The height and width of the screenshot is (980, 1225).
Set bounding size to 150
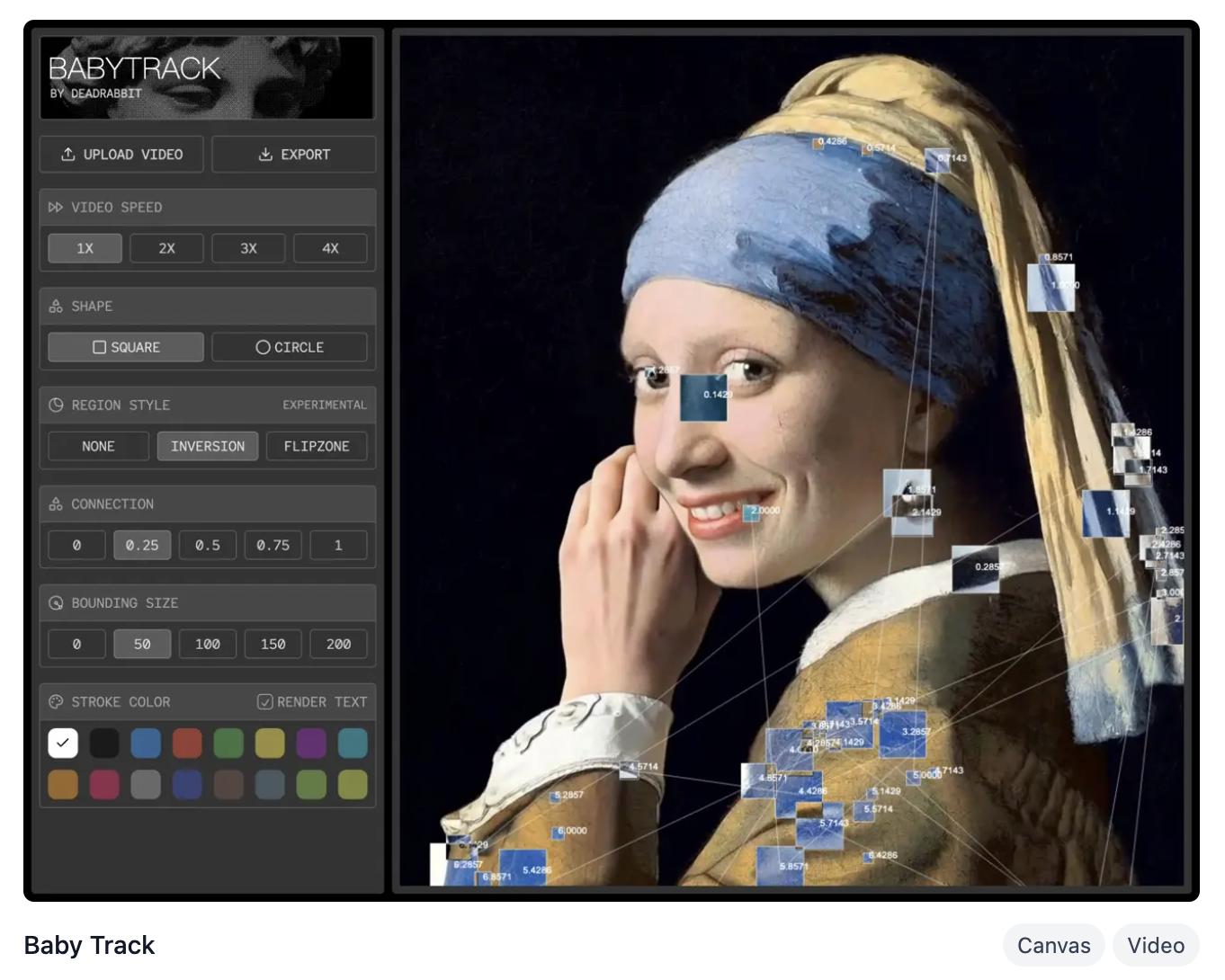[x=273, y=644]
